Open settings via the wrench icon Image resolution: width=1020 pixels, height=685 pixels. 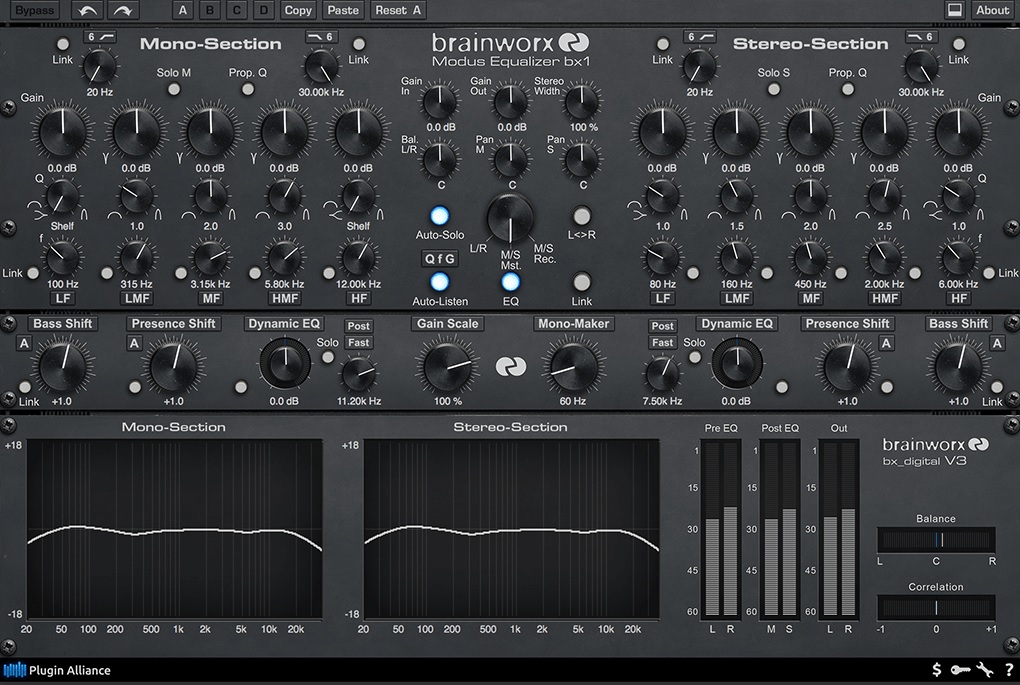click(984, 669)
